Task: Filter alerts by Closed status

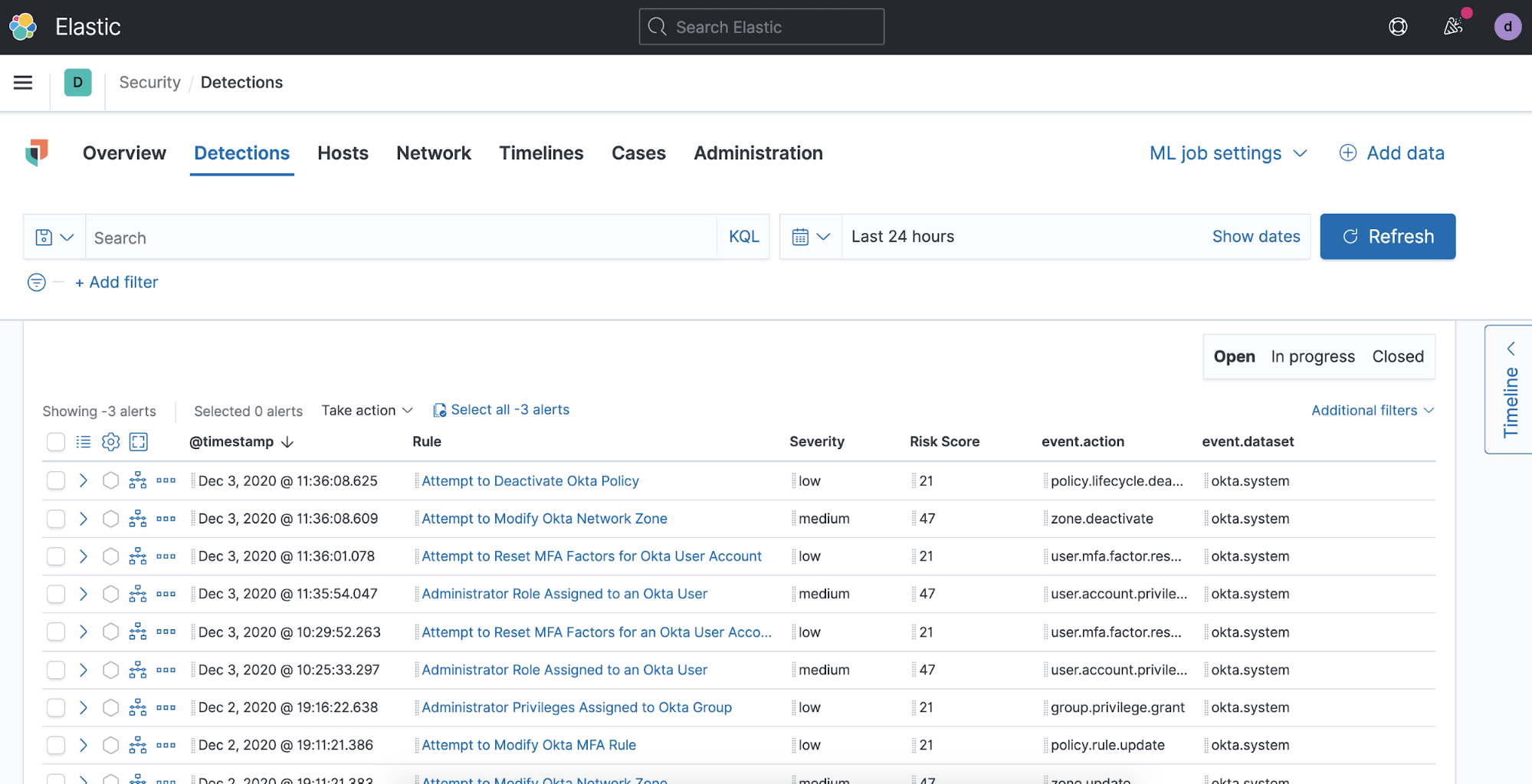Action: click(x=1397, y=356)
